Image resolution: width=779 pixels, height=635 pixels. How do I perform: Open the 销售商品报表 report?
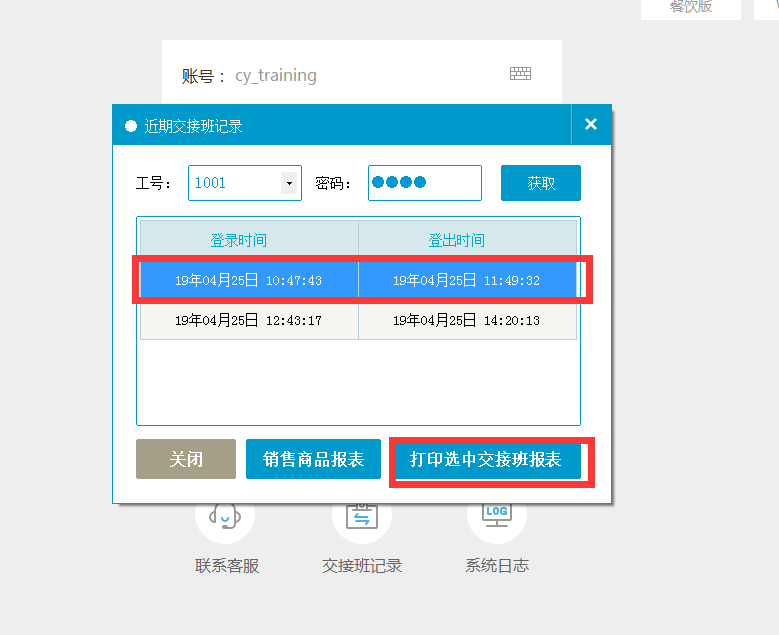tap(313, 459)
